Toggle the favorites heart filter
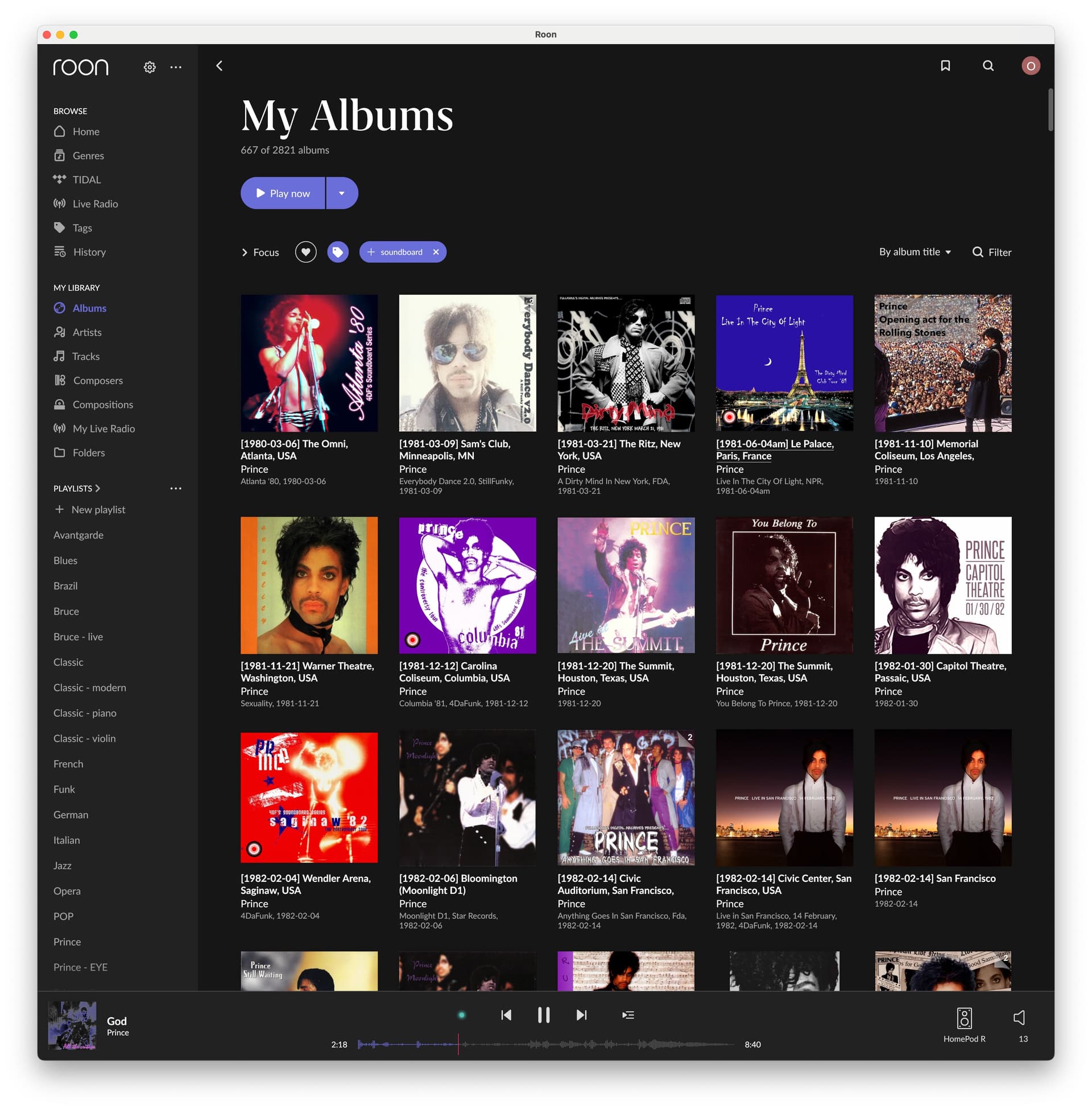Viewport: 1092px width, 1110px height. pos(305,253)
